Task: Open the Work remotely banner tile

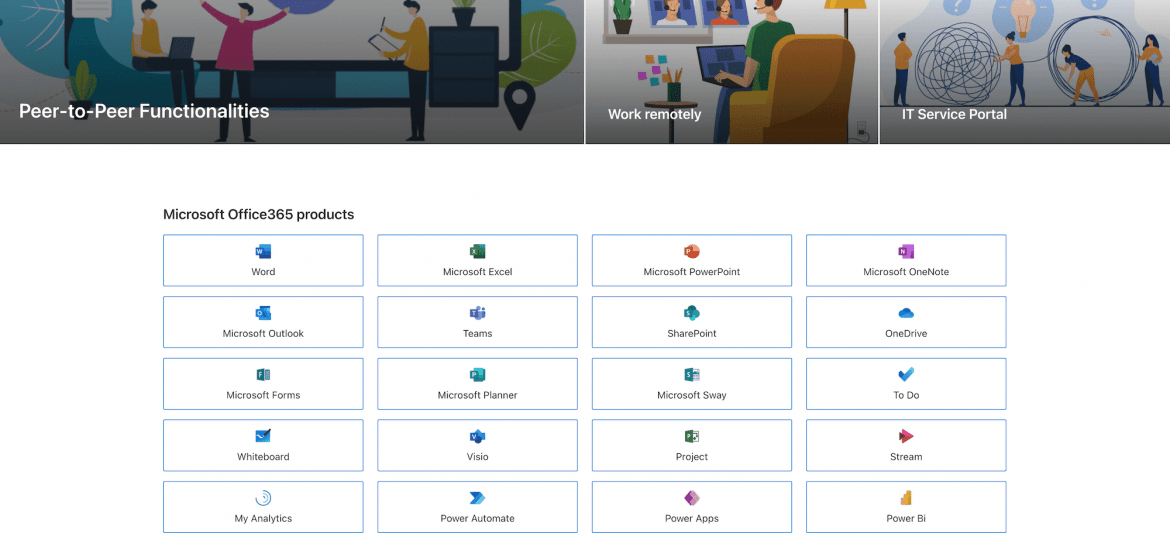Action: [731, 72]
